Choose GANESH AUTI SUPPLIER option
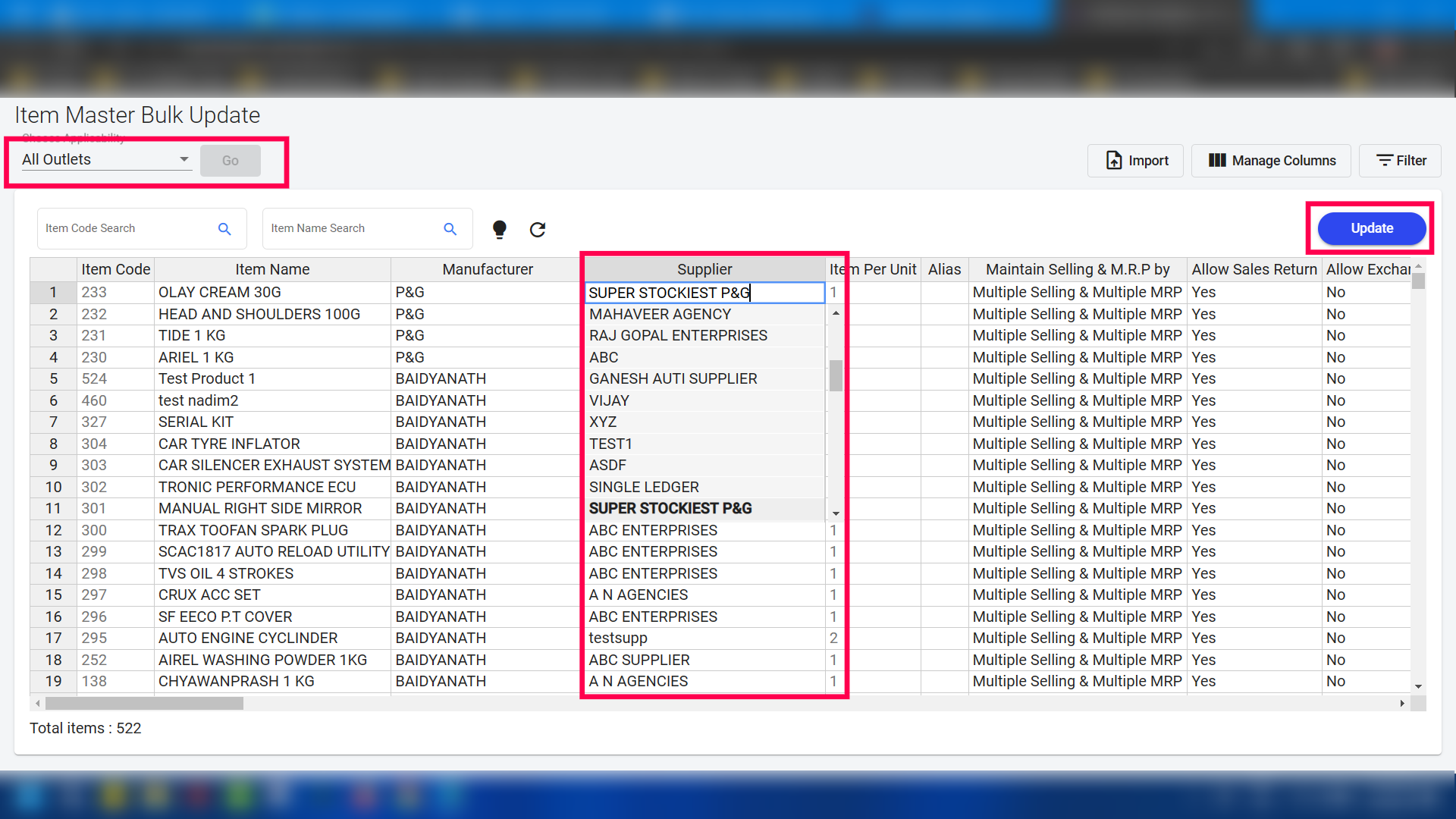Viewport: 1456px width, 819px height. point(673,378)
